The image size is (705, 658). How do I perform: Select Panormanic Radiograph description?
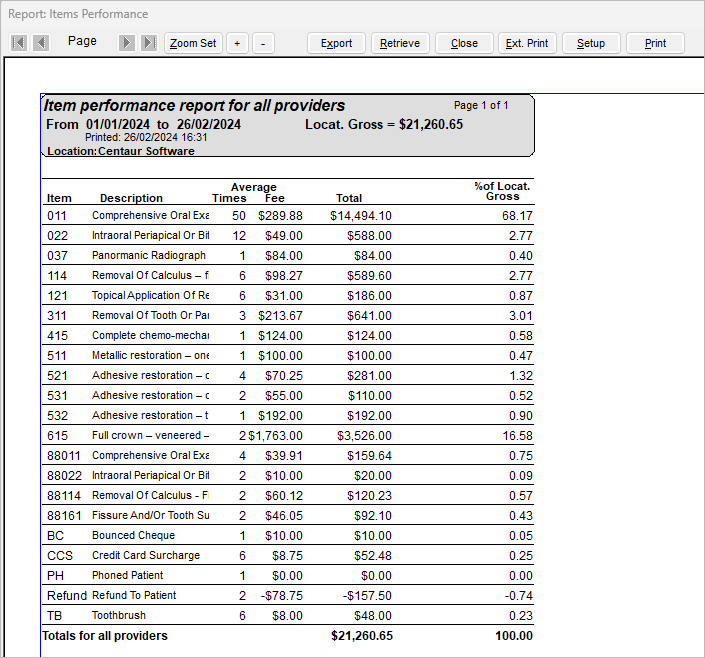coord(149,255)
